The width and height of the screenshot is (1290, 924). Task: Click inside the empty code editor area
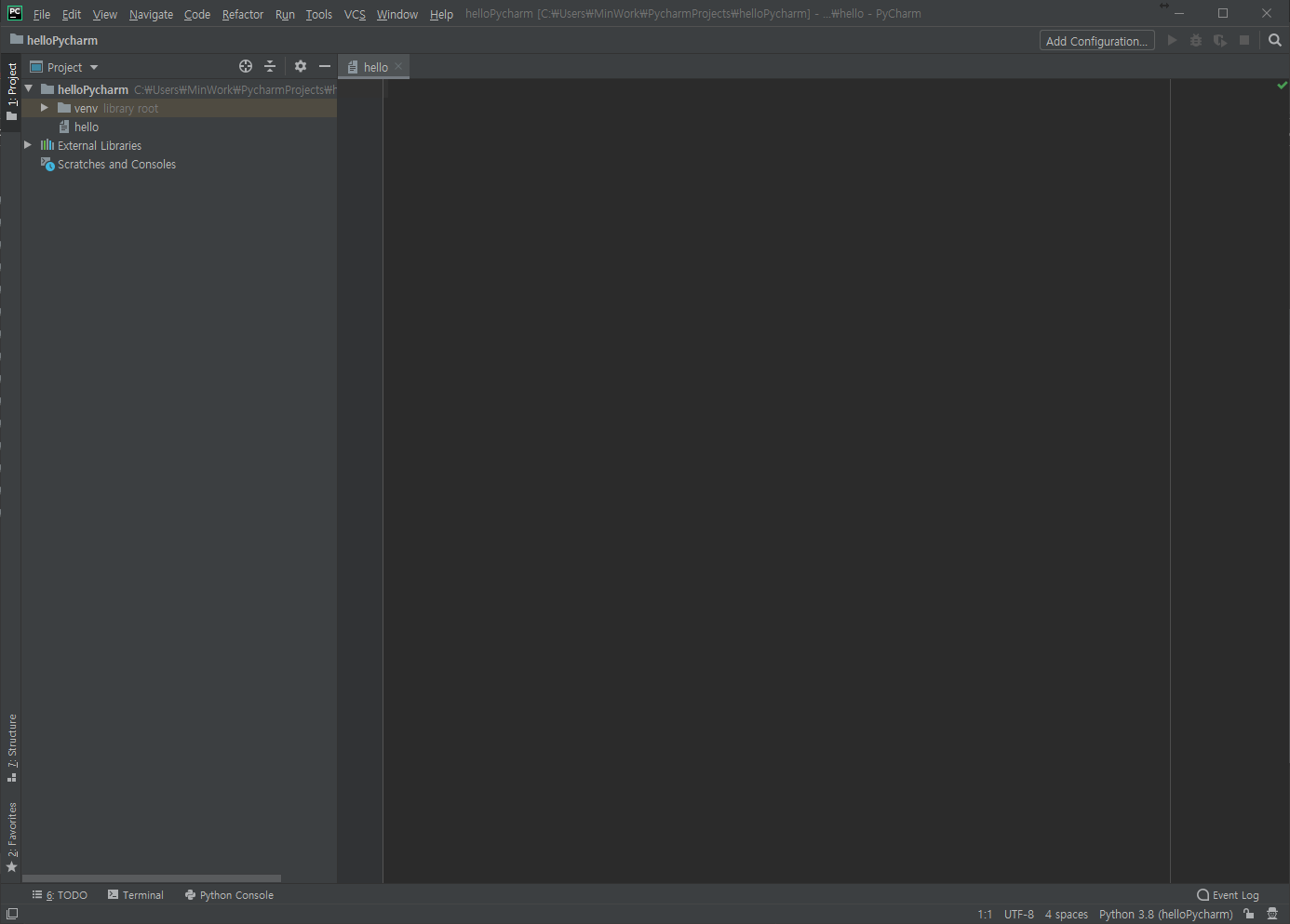point(776,480)
